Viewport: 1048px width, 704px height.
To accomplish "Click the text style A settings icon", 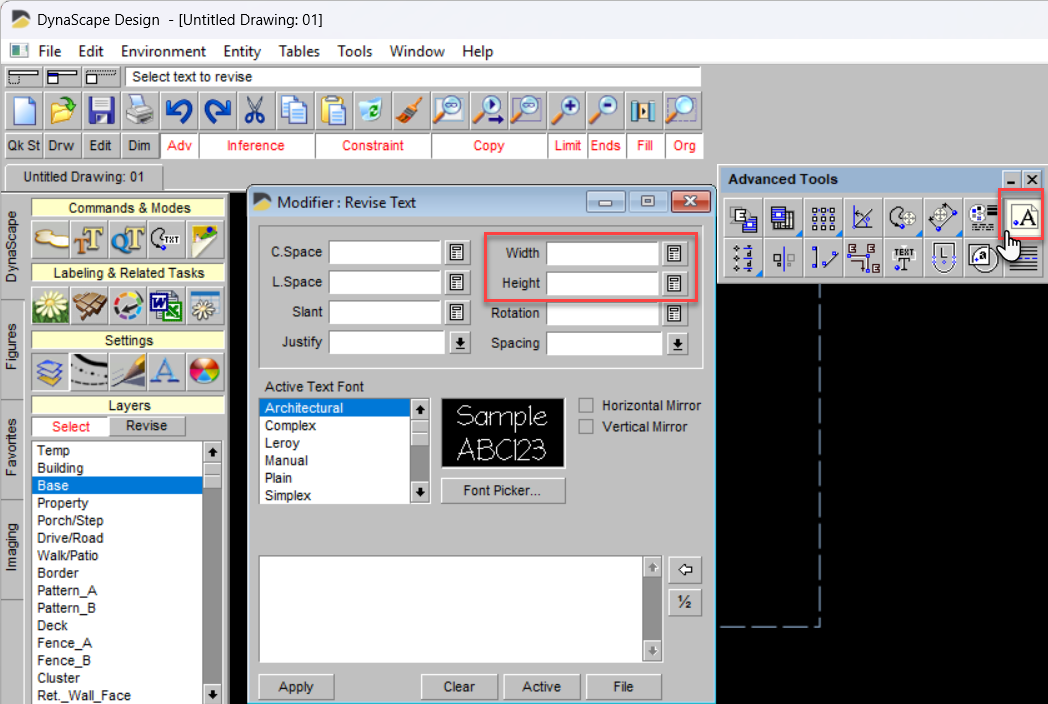I will 166,371.
